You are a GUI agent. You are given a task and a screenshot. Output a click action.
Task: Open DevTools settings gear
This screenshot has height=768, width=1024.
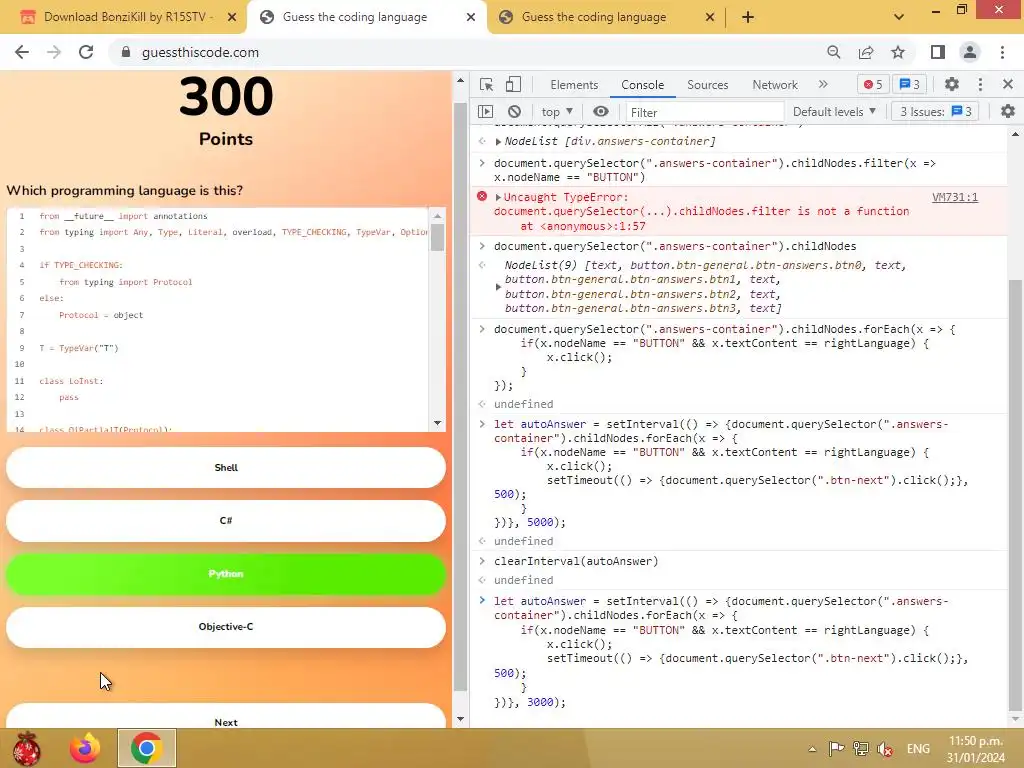point(952,84)
